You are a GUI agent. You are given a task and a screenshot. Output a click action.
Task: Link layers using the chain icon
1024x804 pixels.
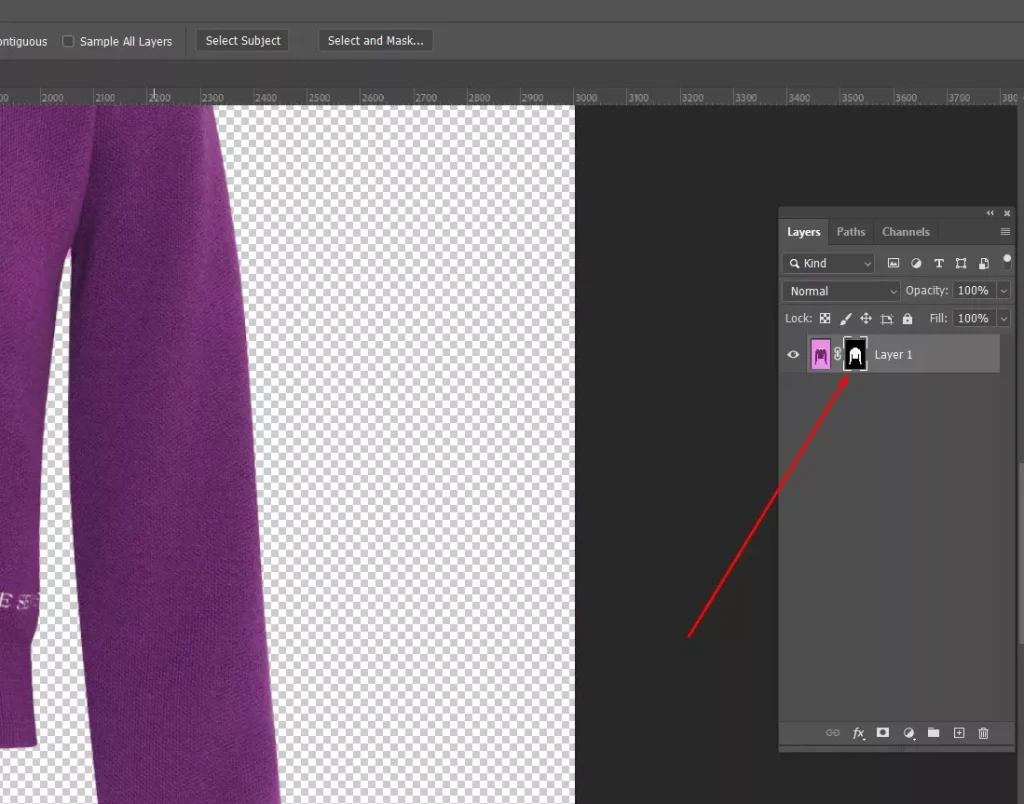tap(832, 733)
